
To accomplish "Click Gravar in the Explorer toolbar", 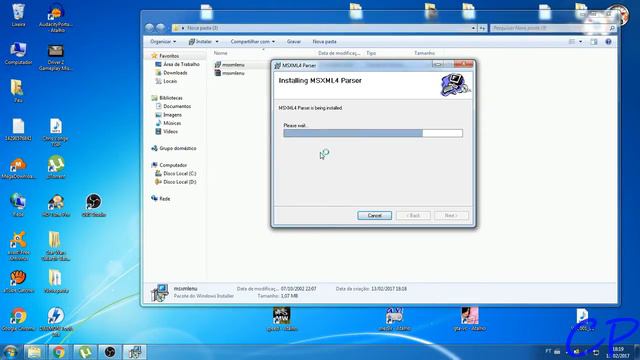I will 293,42.
